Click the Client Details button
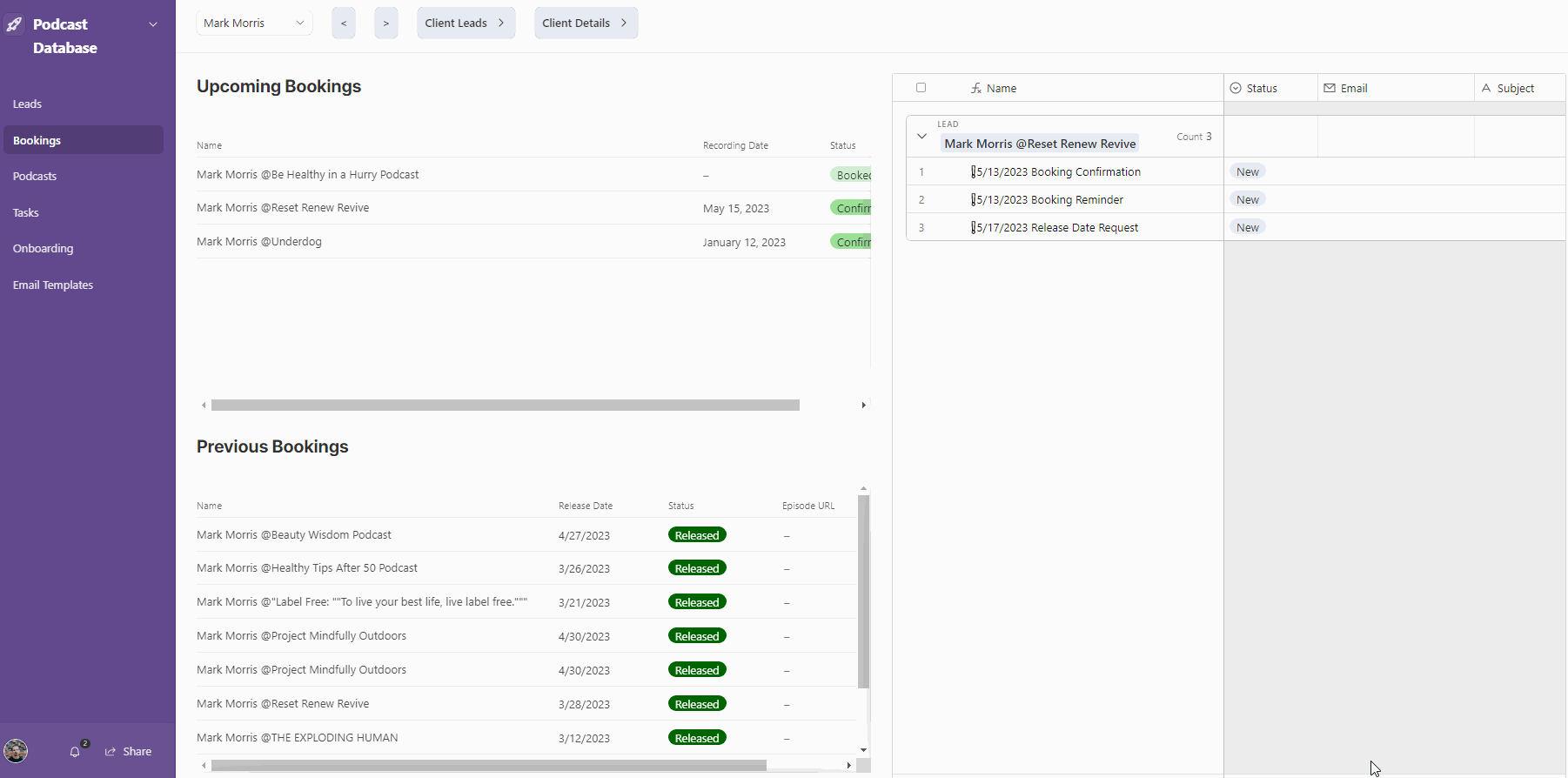Viewport: 1568px width, 778px height. [x=586, y=23]
